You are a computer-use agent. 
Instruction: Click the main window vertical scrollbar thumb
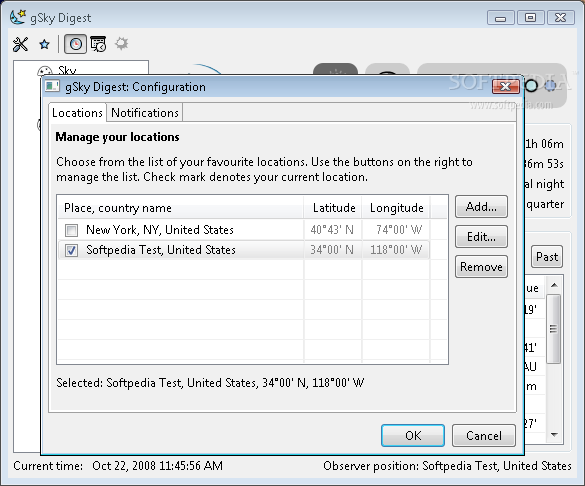coord(554,329)
